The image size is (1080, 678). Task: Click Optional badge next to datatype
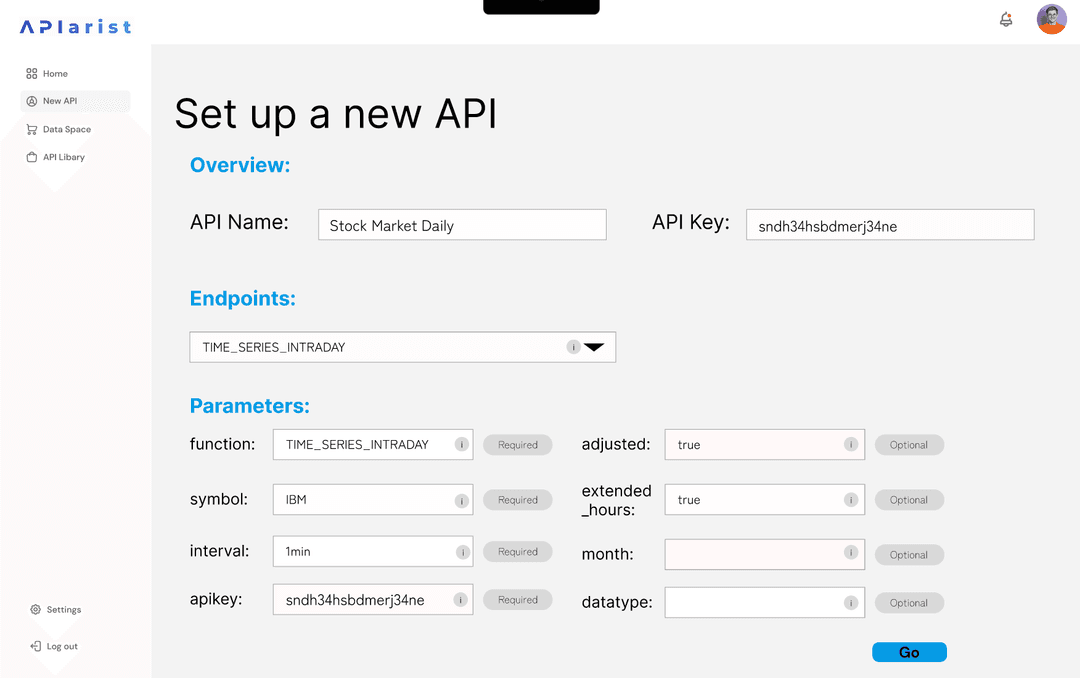click(x=909, y=604)
